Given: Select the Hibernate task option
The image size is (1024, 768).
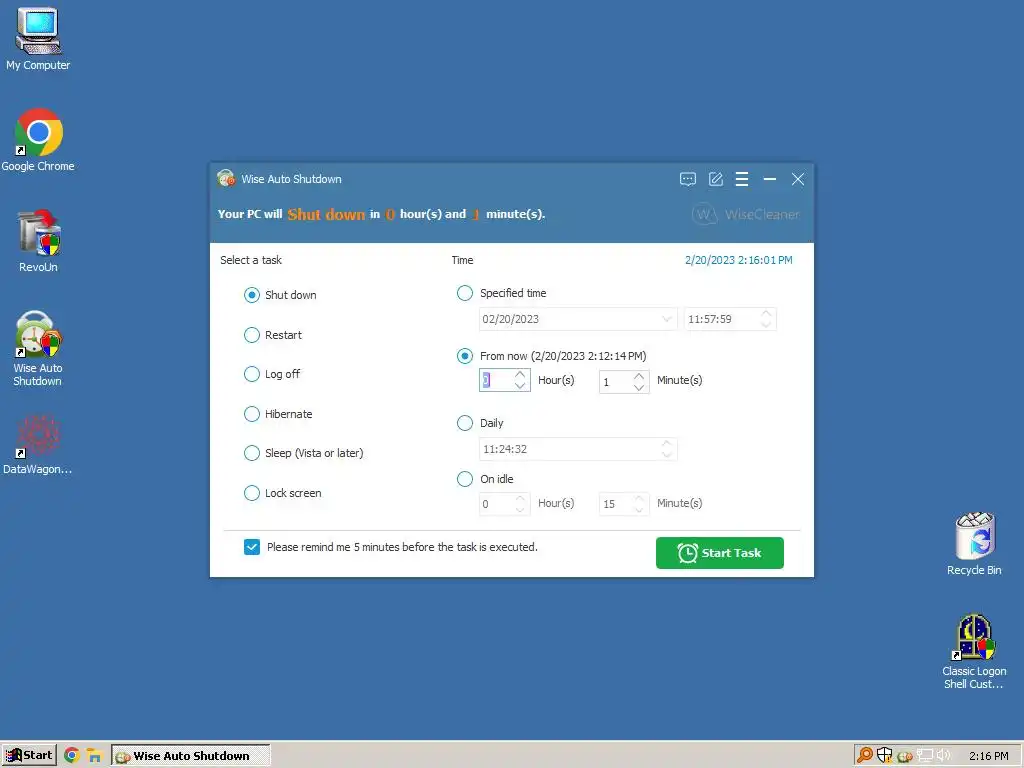Looking at the screenshot, I should click(x=278, y=414).
